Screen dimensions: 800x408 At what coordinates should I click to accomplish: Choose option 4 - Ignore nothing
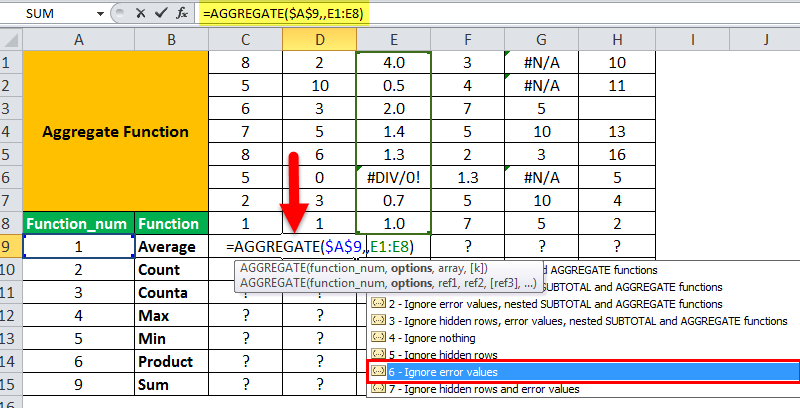[x=583, y=338]
